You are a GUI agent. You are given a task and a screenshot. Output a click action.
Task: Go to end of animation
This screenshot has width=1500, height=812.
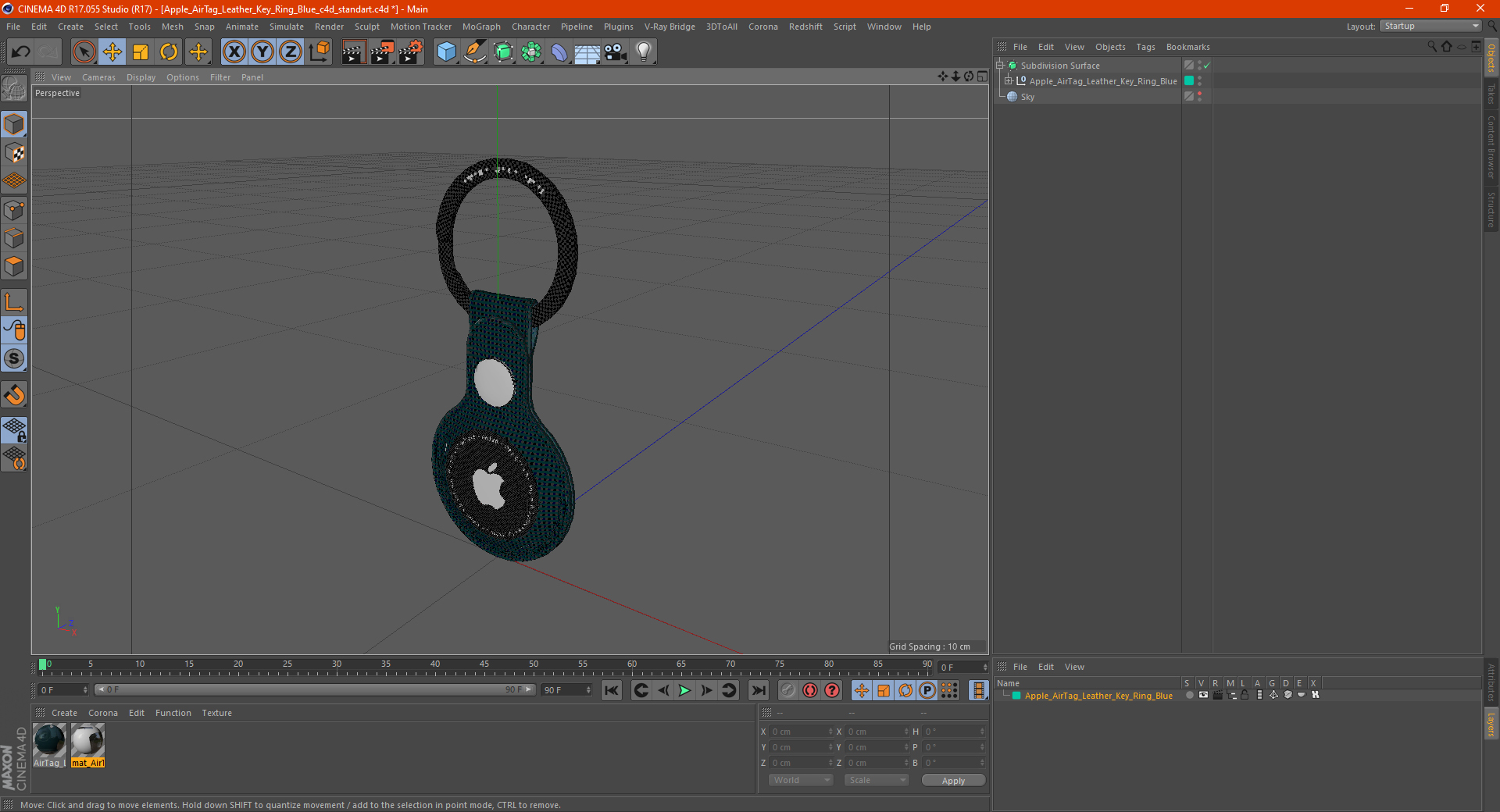(x=758, y=690)
